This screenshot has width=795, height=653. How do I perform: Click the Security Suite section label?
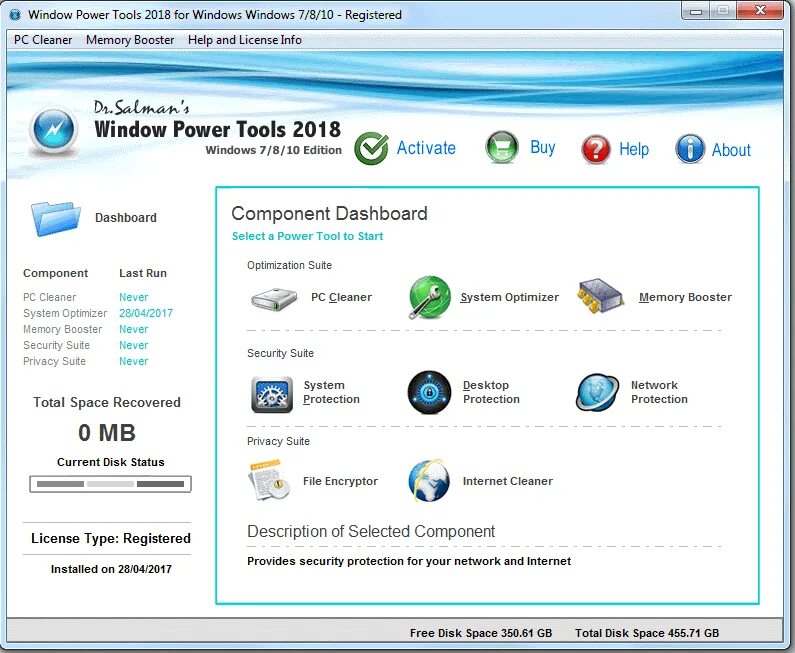click(x=280, y=353)
